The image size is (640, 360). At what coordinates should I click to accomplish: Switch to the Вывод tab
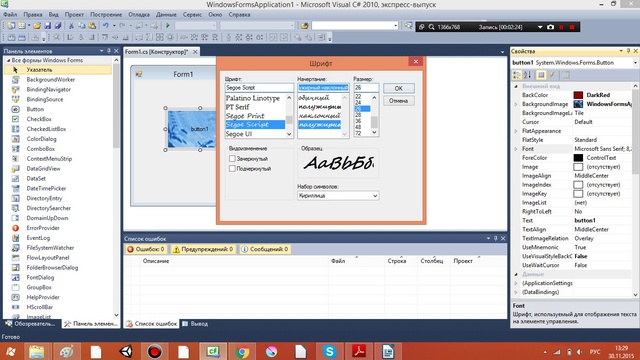pos(196,324)
